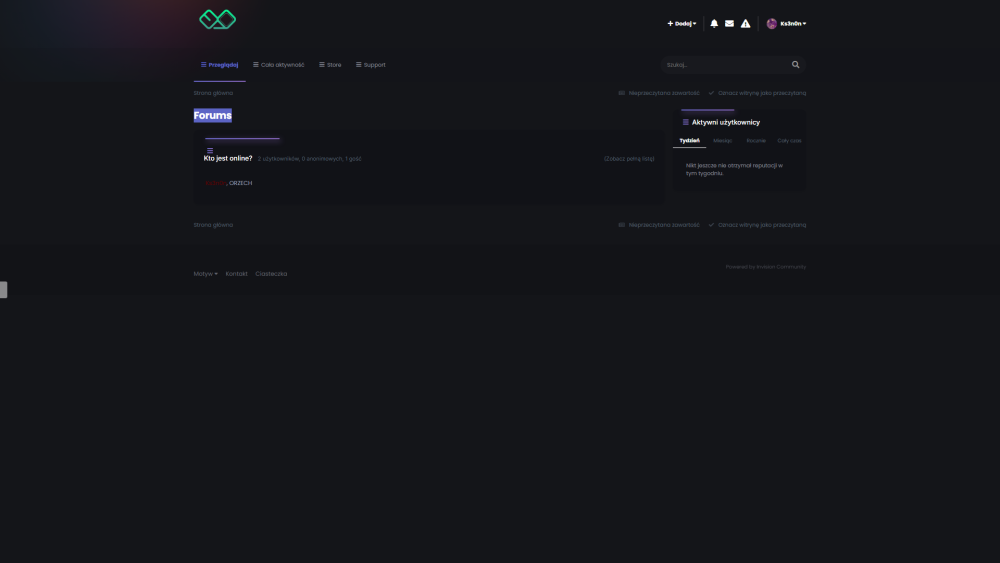The image size is (1000, 563).
Task: Switch to the Tydzień tab
Action: [689, 140]
